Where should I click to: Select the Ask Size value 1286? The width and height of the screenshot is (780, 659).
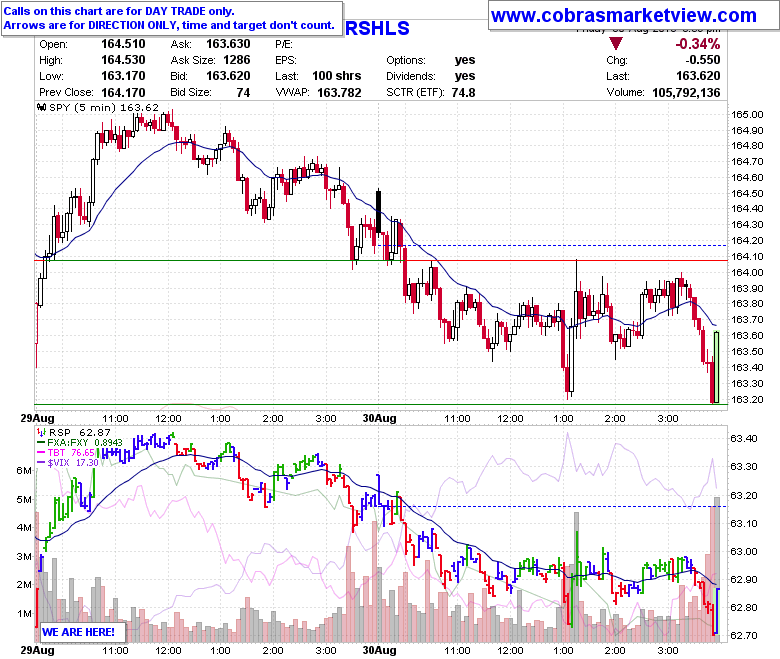pos(237,60)
